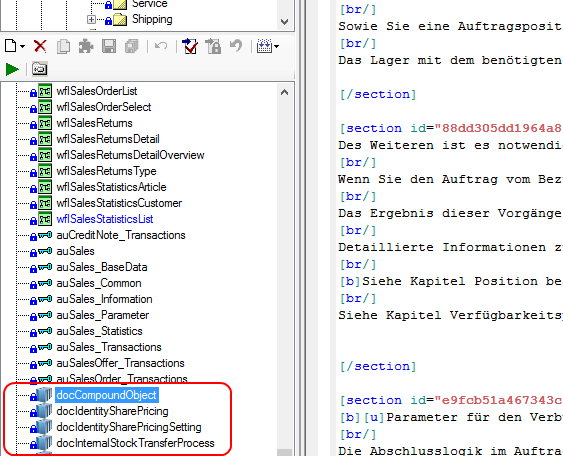Click text line 'Das Lager mit dem benötigten'

[450, 60]
